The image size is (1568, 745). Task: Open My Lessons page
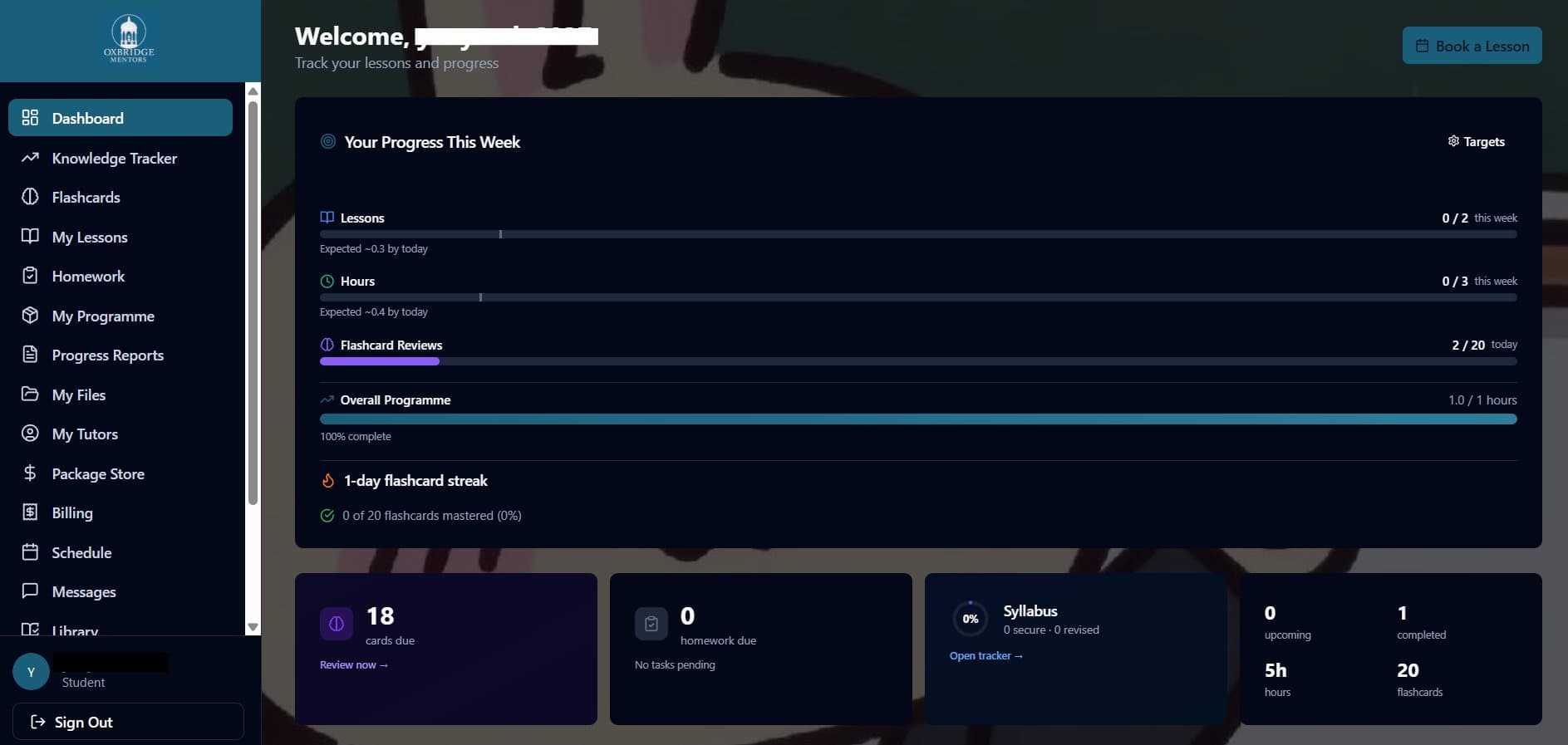pos(120,236)
